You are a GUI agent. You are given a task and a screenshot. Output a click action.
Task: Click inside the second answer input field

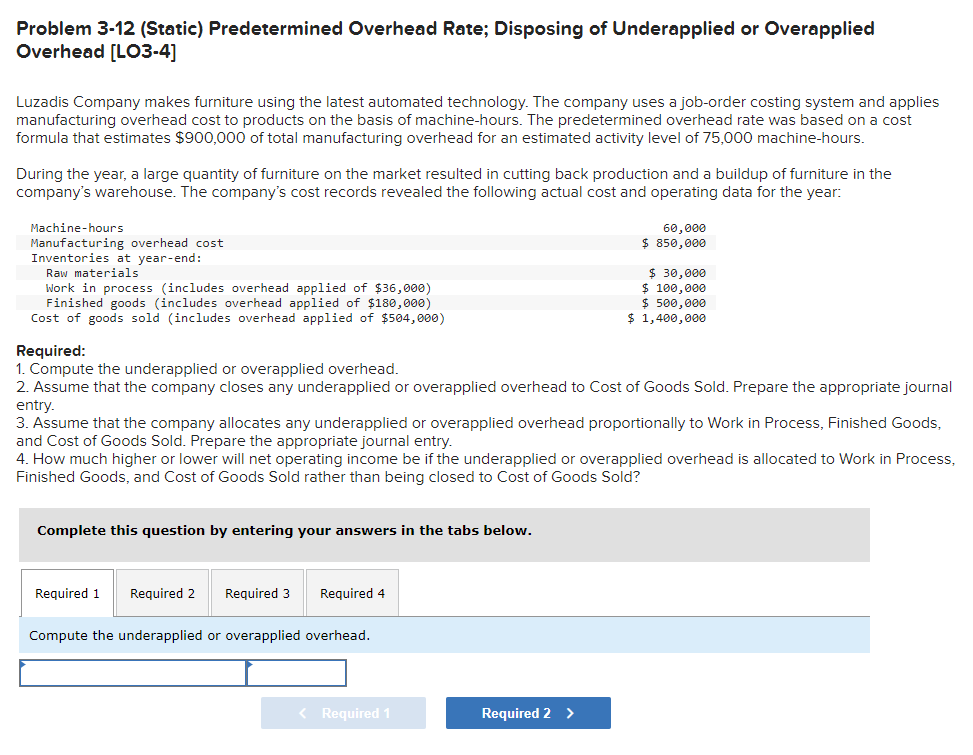point(296,673)
